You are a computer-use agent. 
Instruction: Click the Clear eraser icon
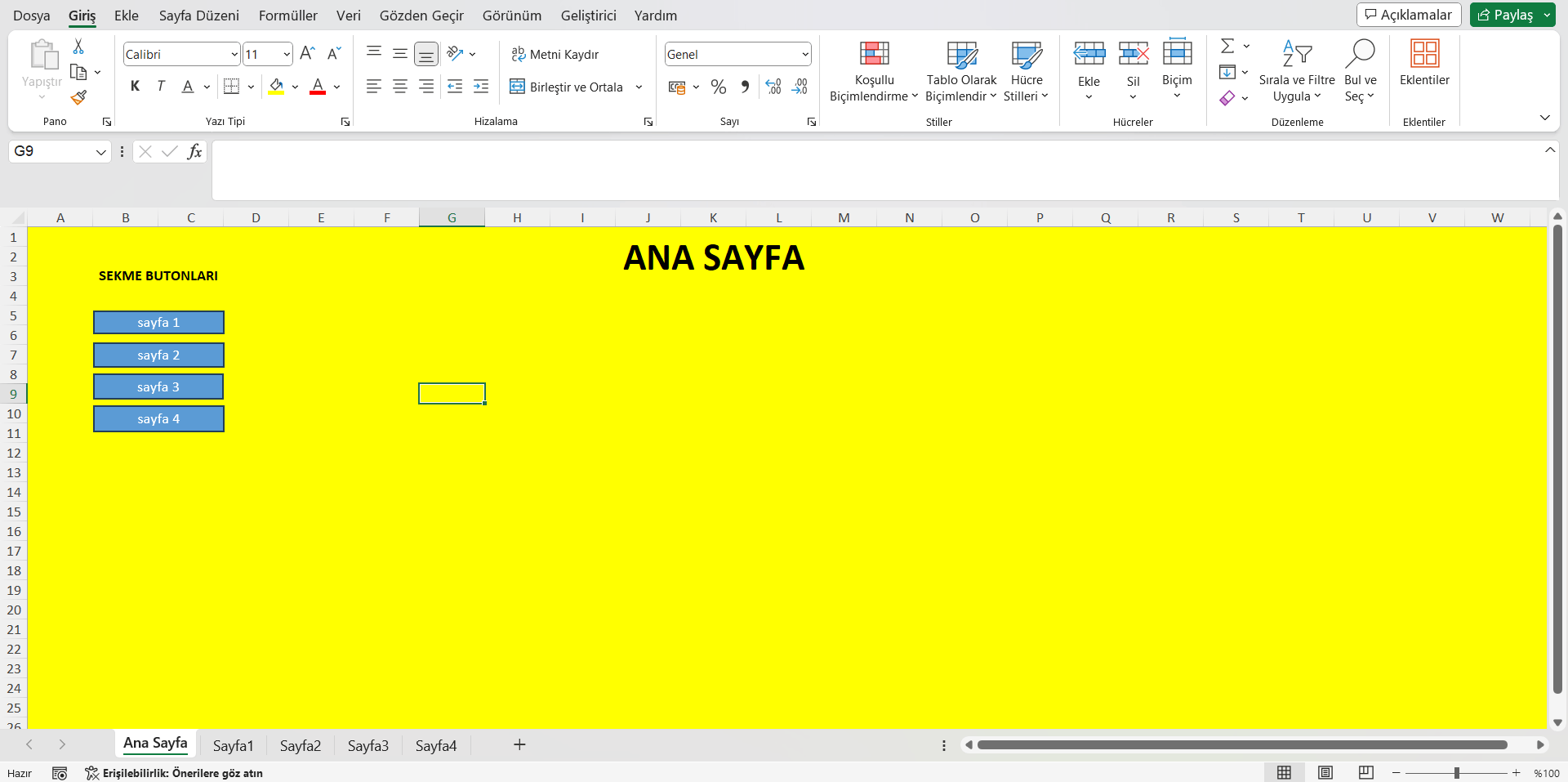tap(1227, 98)
